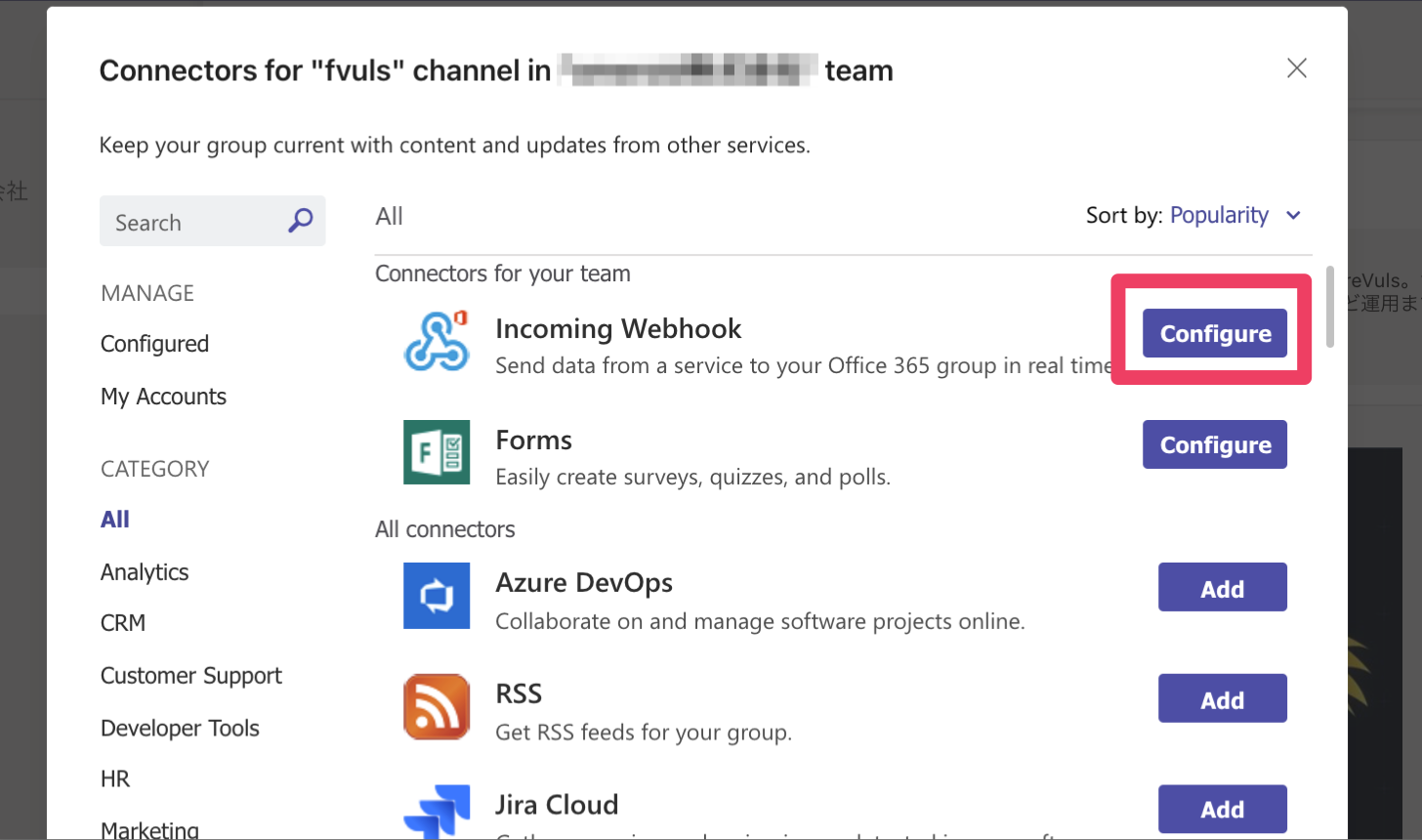Click the 'Send data from a service' description
1422x840 pixels.
[x=803, y=366]
